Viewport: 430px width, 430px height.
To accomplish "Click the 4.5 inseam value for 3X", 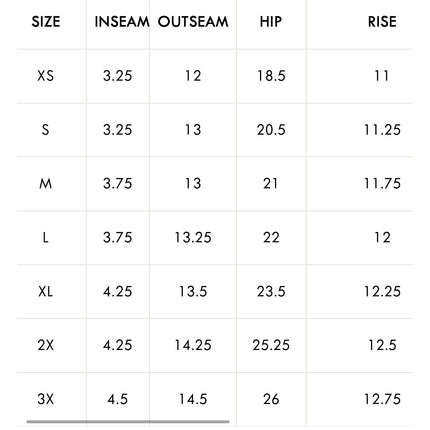I will (118, 399).
